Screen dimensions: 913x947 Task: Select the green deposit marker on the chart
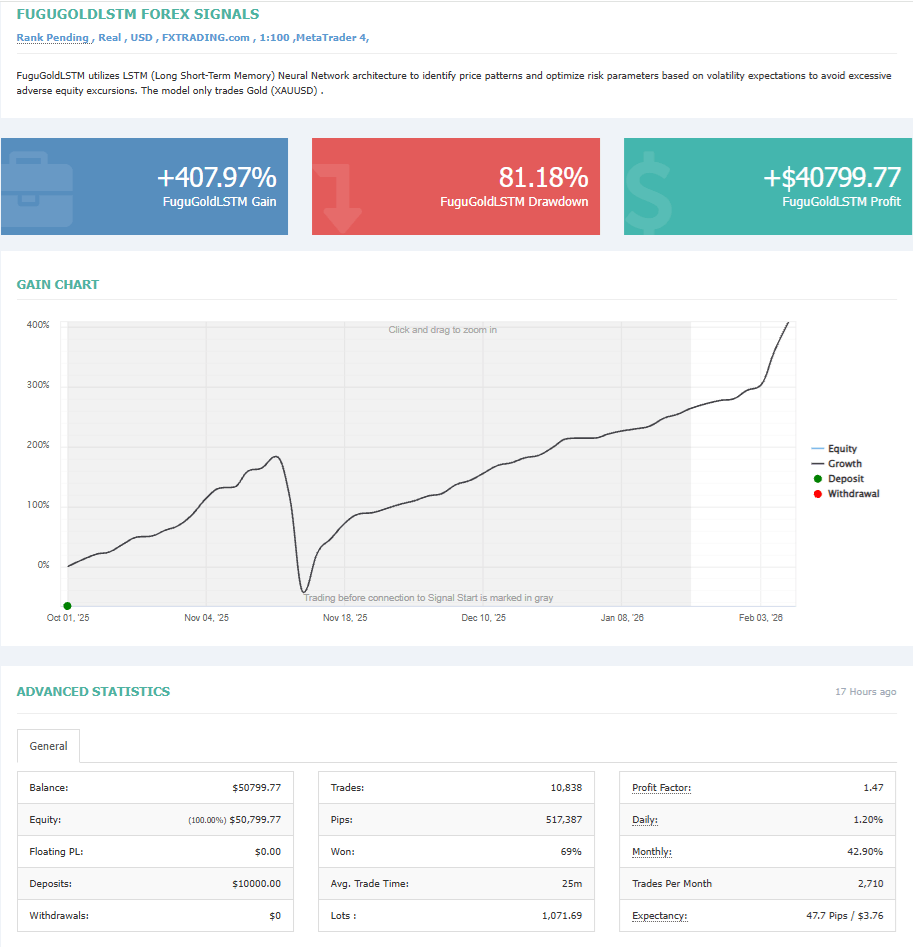click(67, 605)
